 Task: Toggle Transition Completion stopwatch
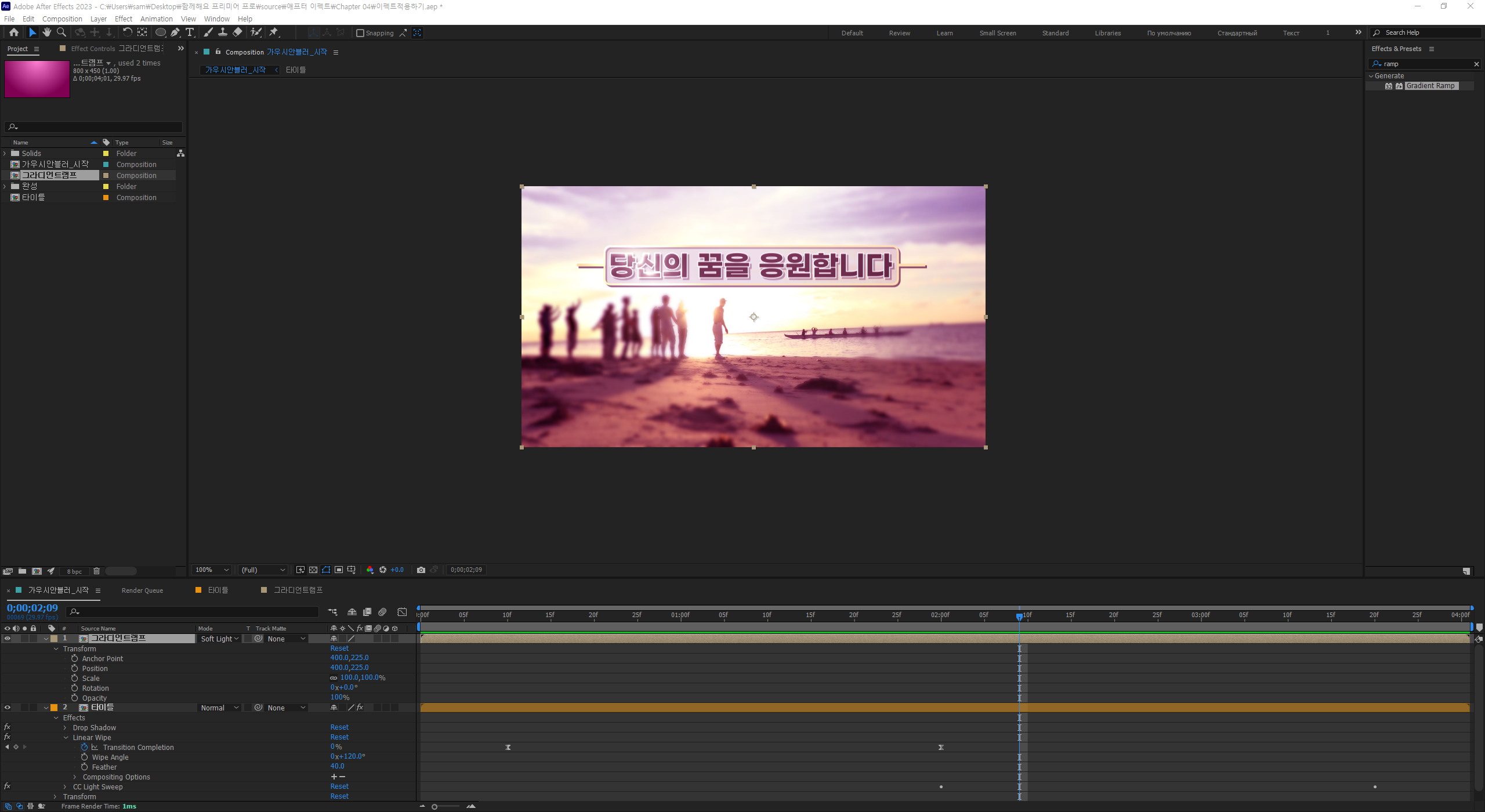(85, 748)
